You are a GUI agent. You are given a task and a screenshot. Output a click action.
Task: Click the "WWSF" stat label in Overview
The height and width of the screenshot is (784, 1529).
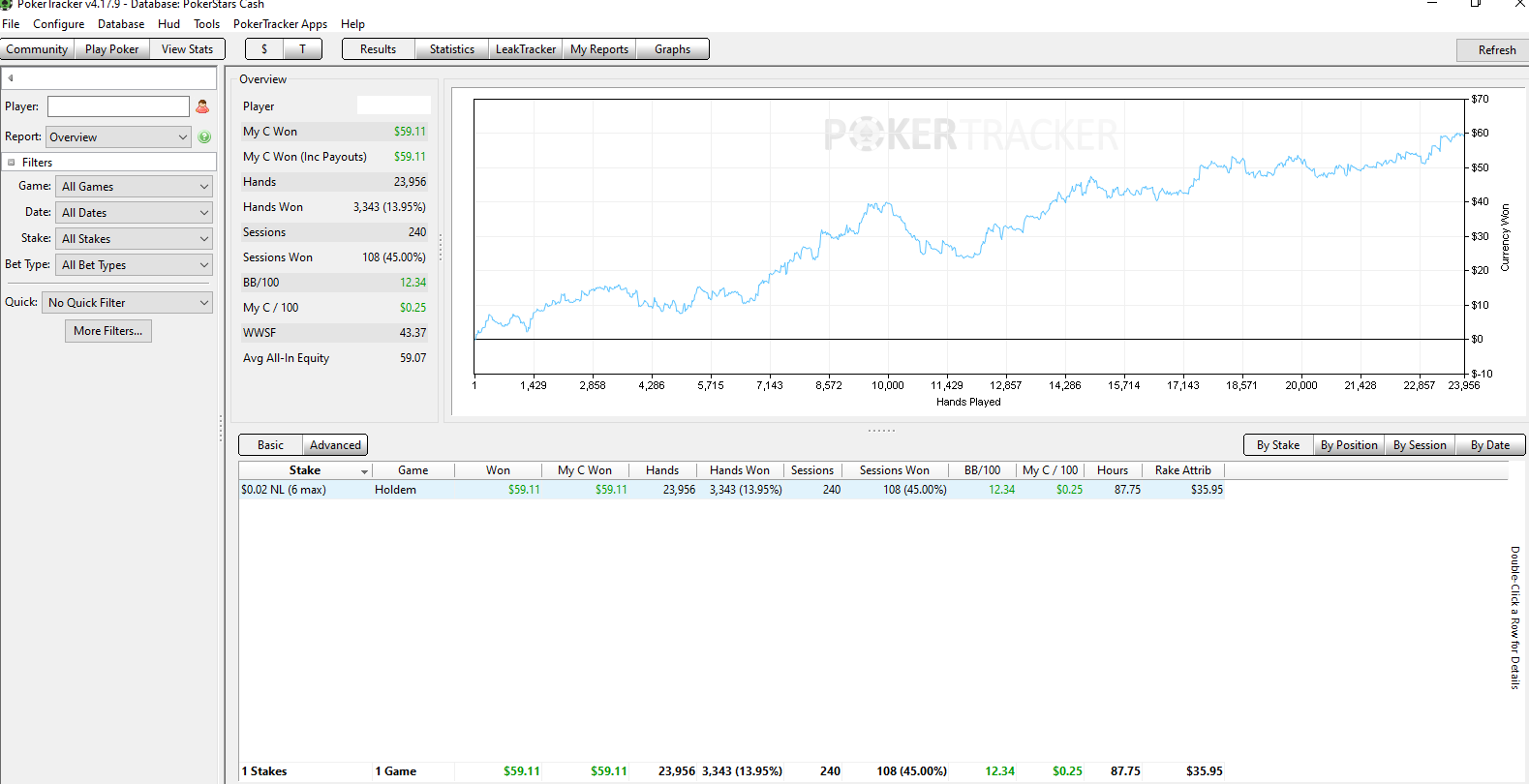[x=260, y=333]
